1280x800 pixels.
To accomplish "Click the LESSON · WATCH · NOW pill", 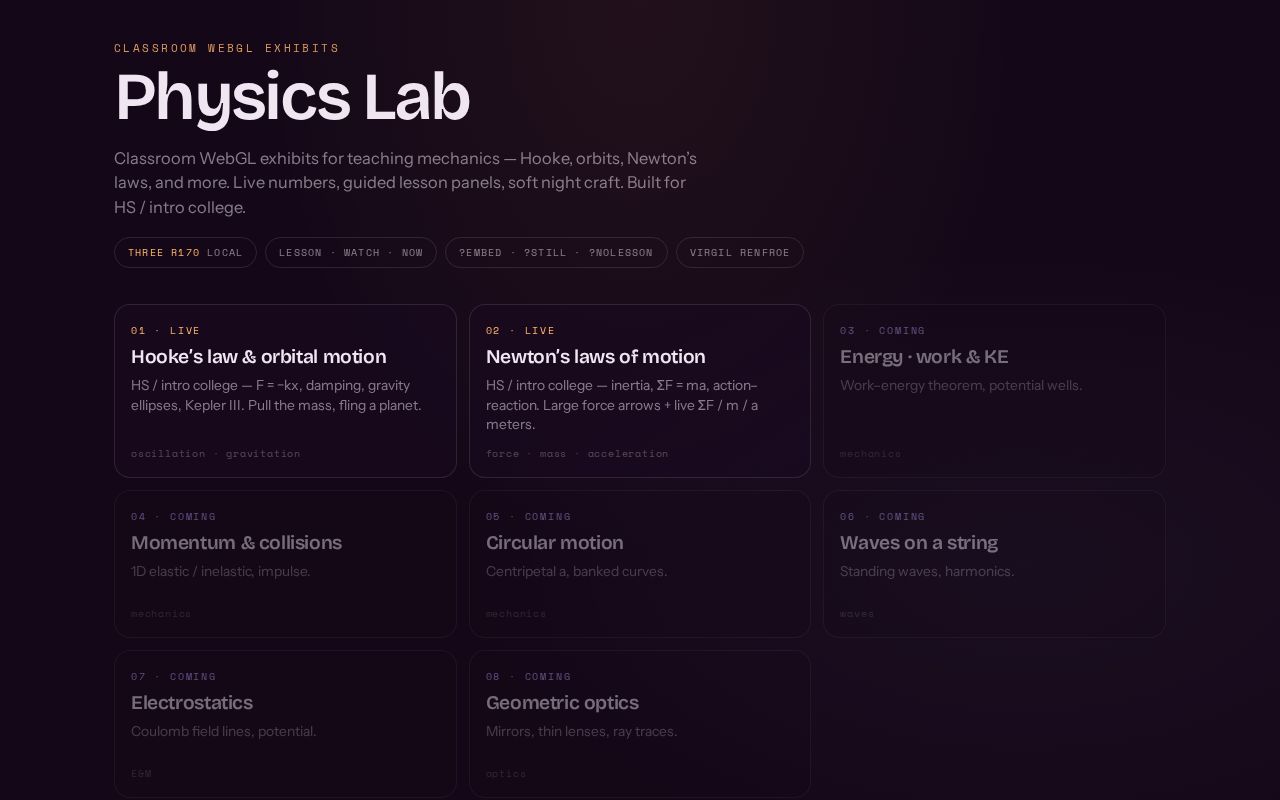I will 351,253.
